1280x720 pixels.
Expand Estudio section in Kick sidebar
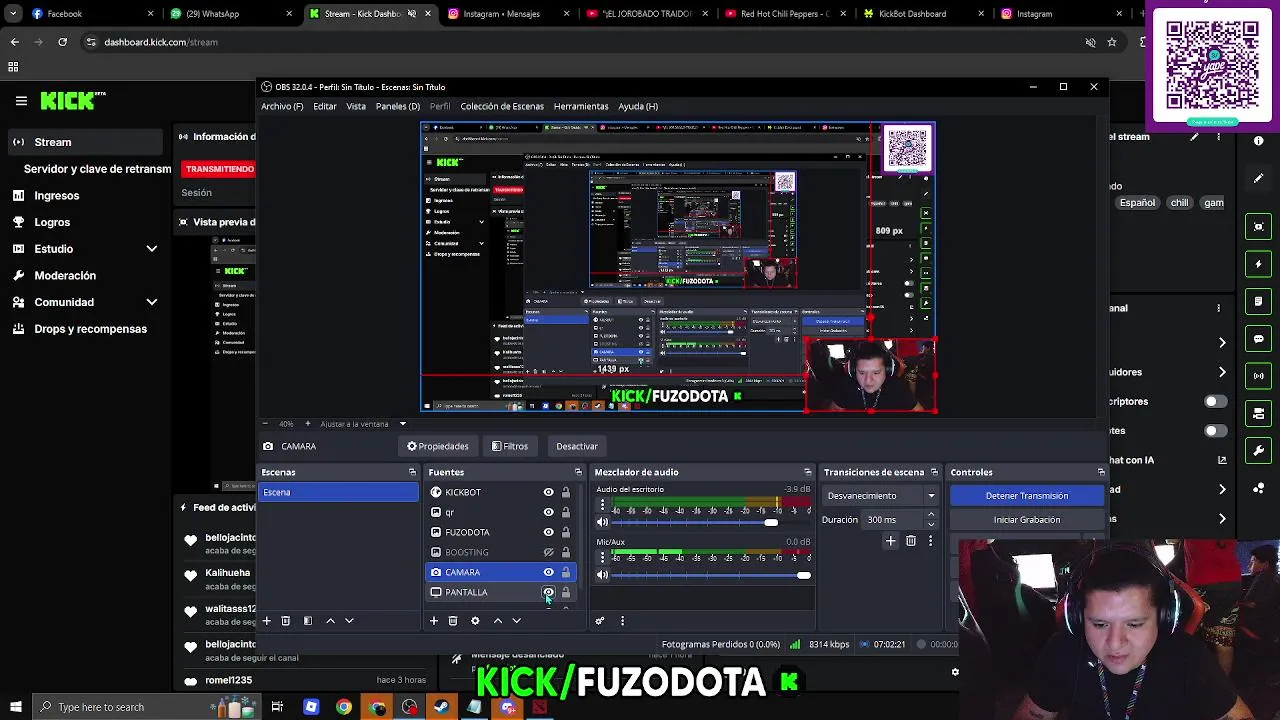152,249
